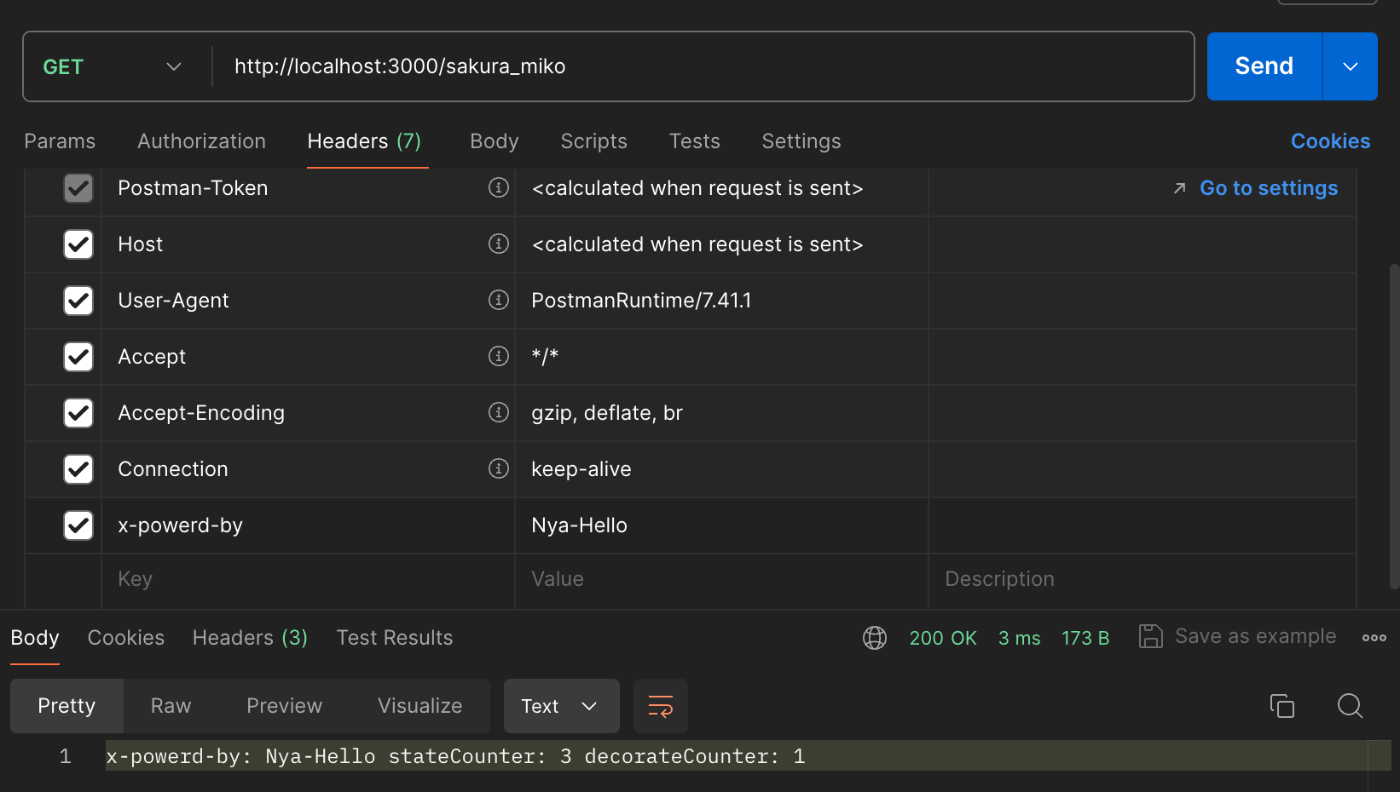Open the Settings tab
1400x792 pixels.
(801, 141)
